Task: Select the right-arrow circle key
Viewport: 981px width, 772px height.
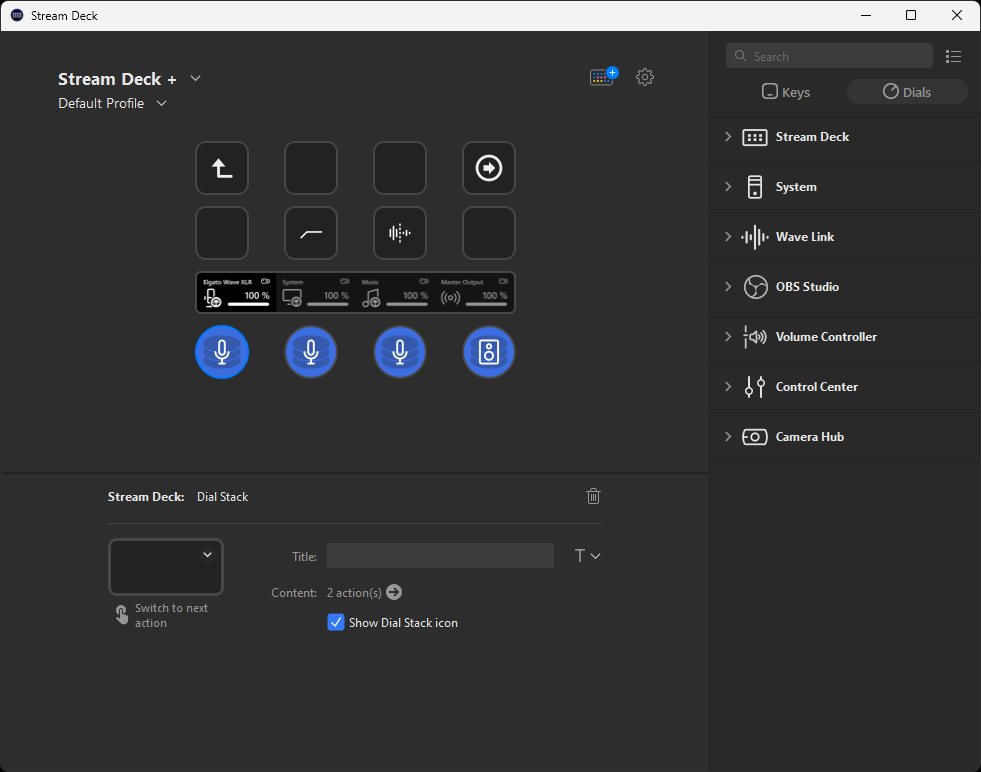Action: [488, 168]
